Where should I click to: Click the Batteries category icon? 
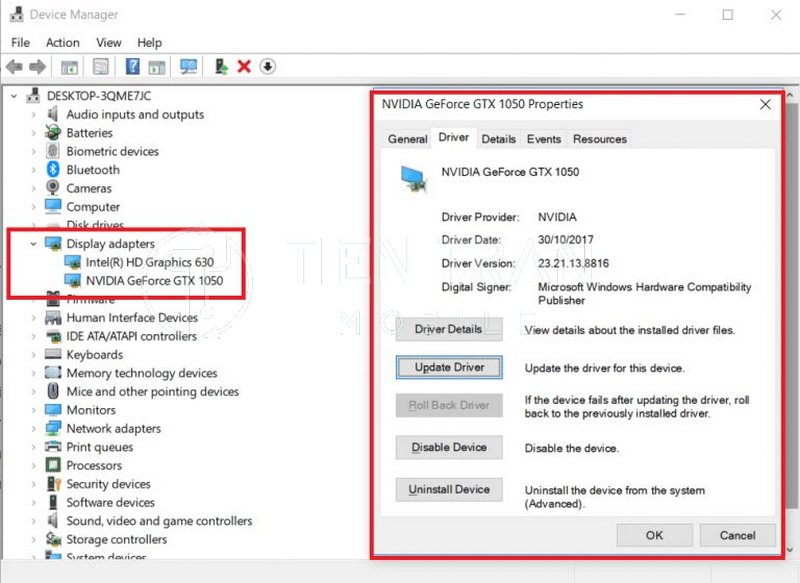tap(54, 133)
